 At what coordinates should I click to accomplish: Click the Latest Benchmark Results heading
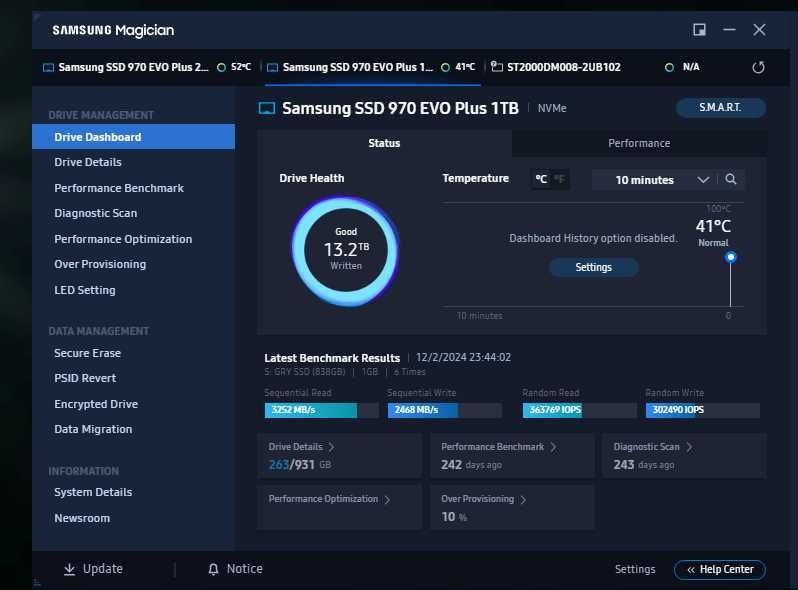click(x=332, y=358)
